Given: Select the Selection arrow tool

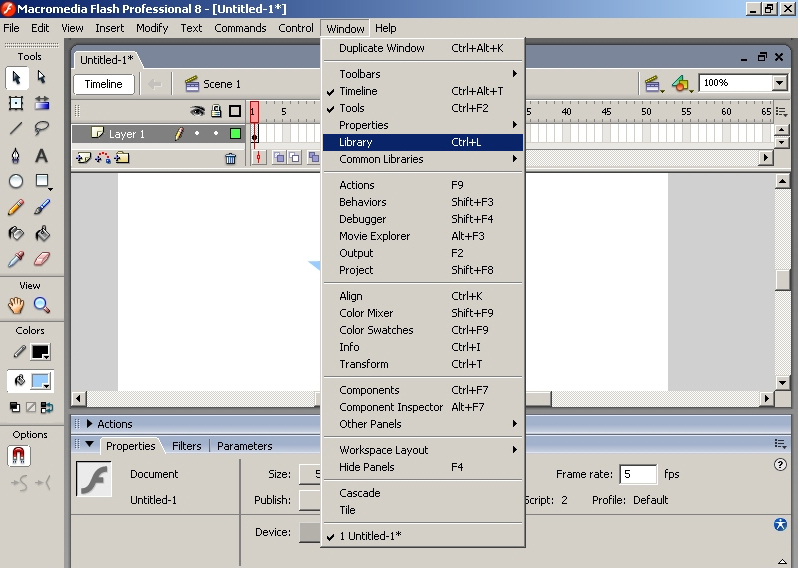Looking at the screenshot, I should (x=16, y=78).
